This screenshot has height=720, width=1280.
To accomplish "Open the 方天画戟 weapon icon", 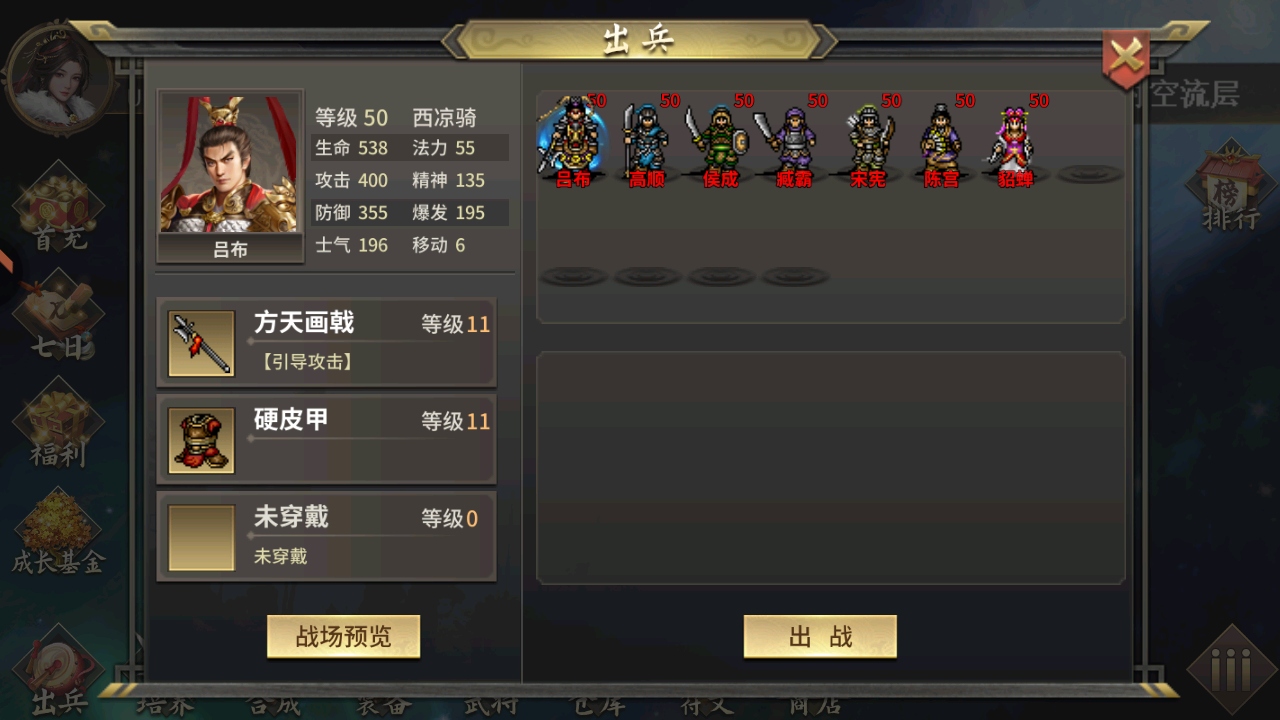I will pos(201,343).
